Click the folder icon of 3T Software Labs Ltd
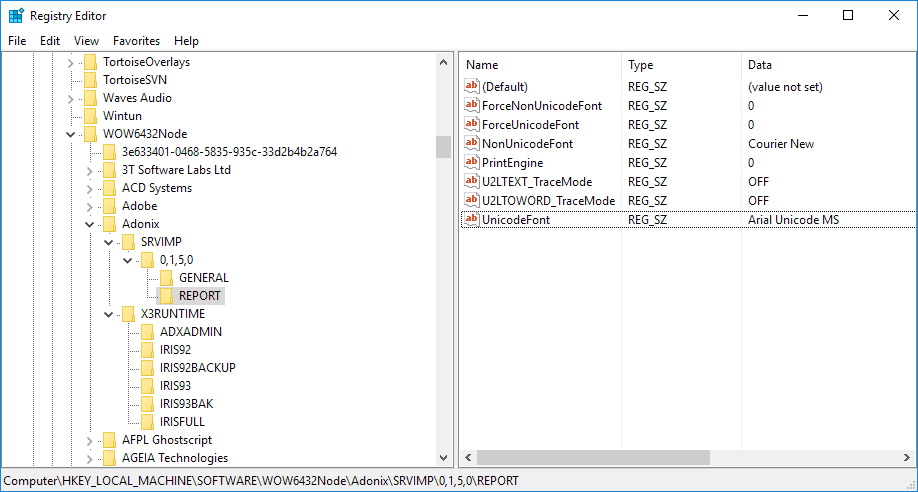 coord(109,170)
